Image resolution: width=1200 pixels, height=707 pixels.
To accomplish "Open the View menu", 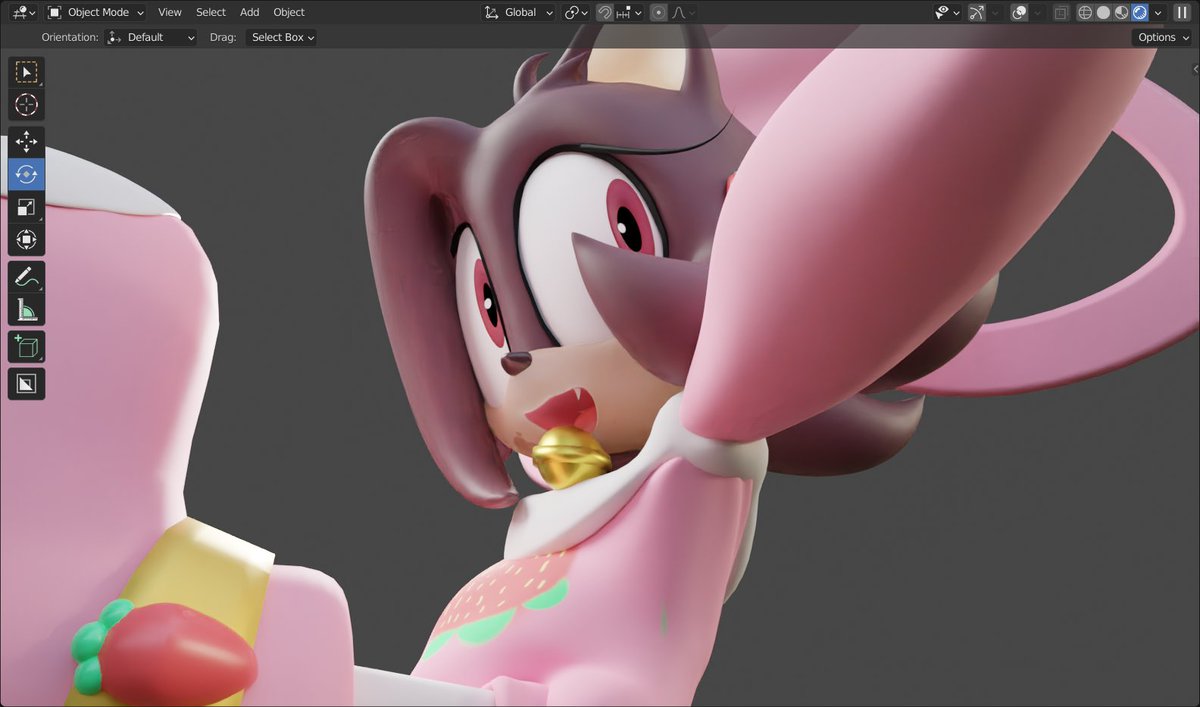I will pyautogui.click(x=170, y=12).
